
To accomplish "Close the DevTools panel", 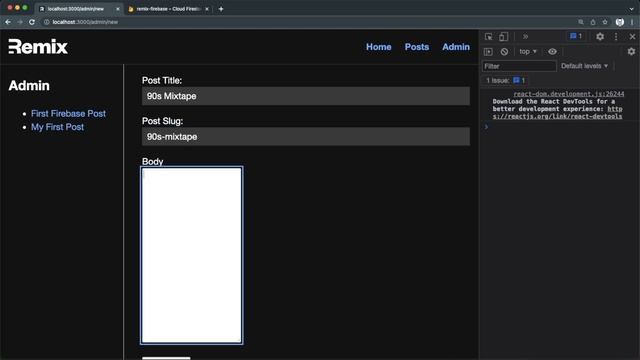I will 632,37.
